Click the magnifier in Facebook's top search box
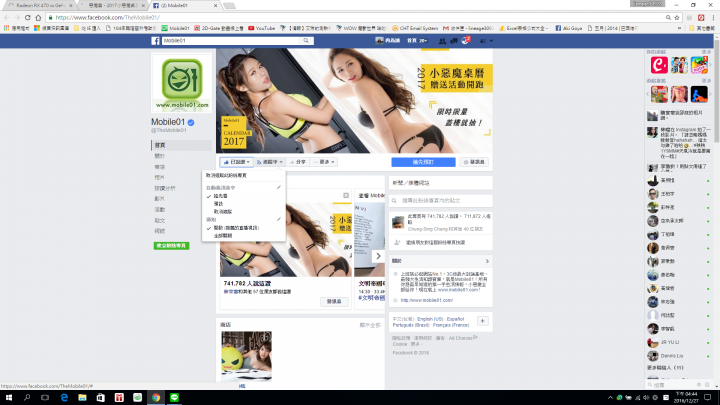 click(306, 41)
